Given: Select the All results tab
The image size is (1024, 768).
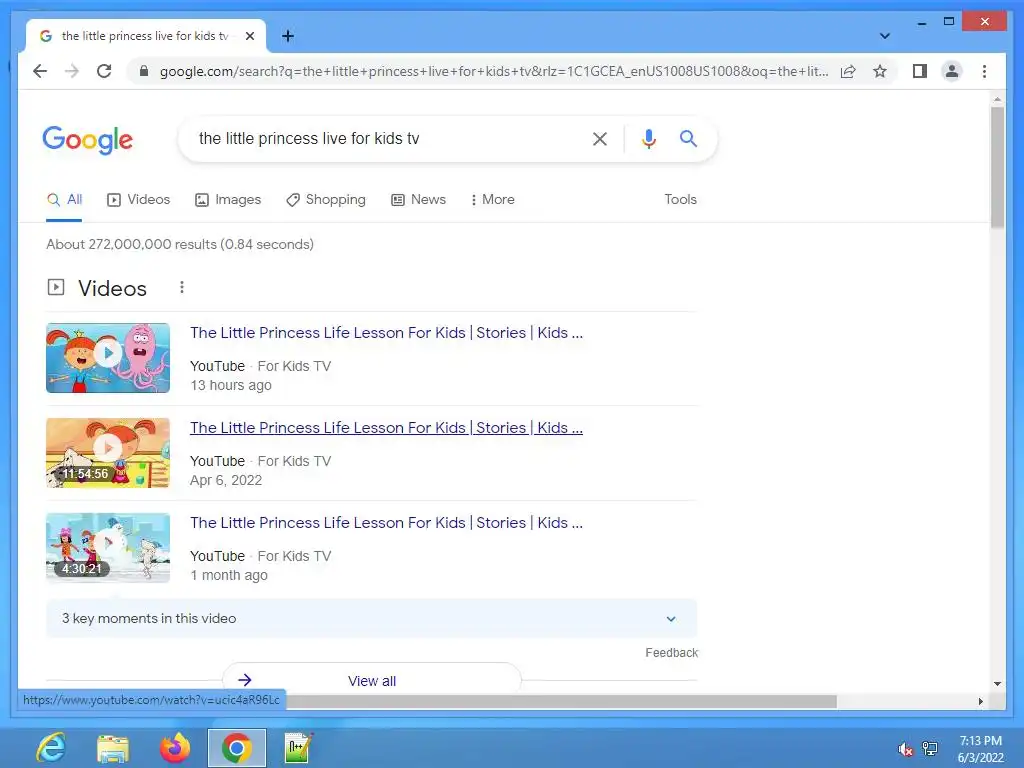Looking at the screenshot, I should pyautogui.click(x=65, y=199).
